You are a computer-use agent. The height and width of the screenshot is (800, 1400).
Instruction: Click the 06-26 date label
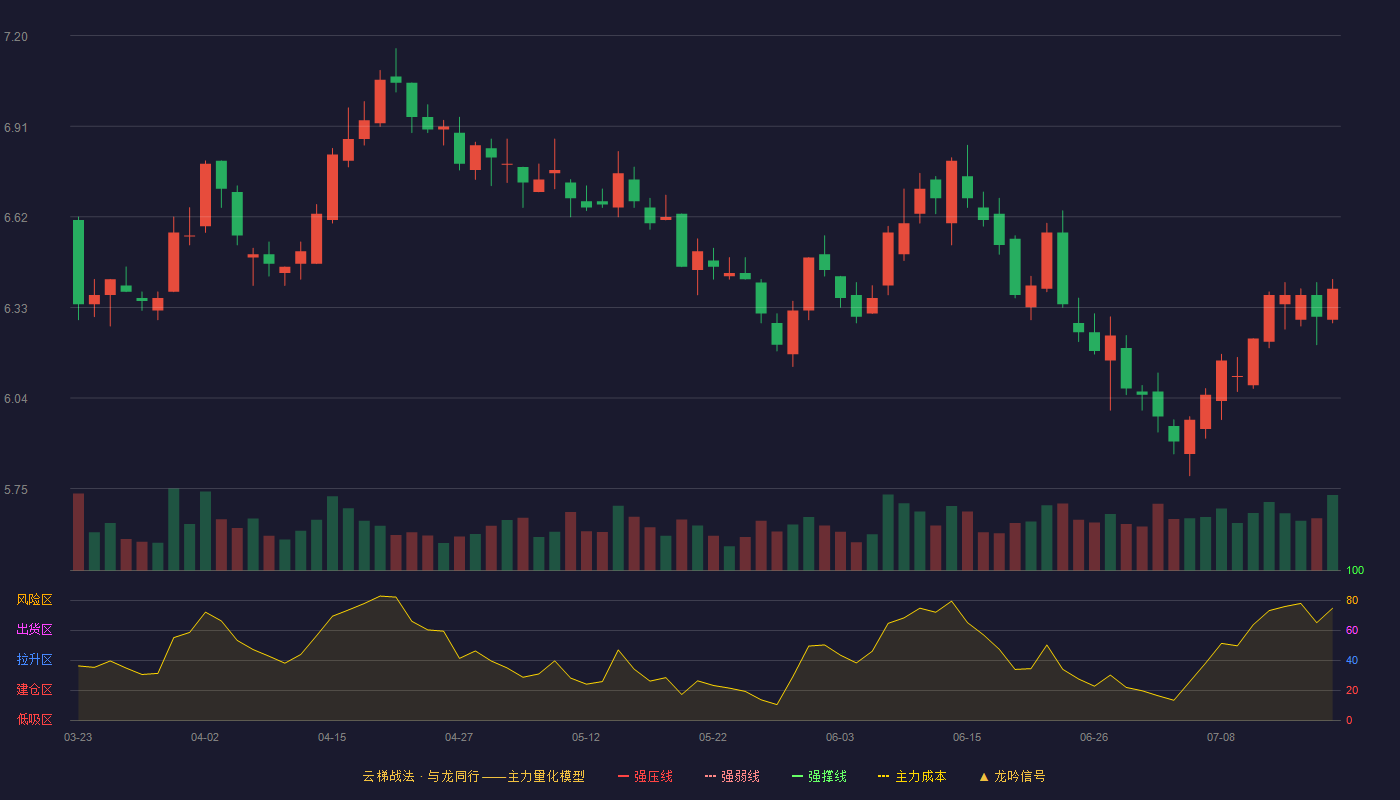click(x=1094, y=737)
